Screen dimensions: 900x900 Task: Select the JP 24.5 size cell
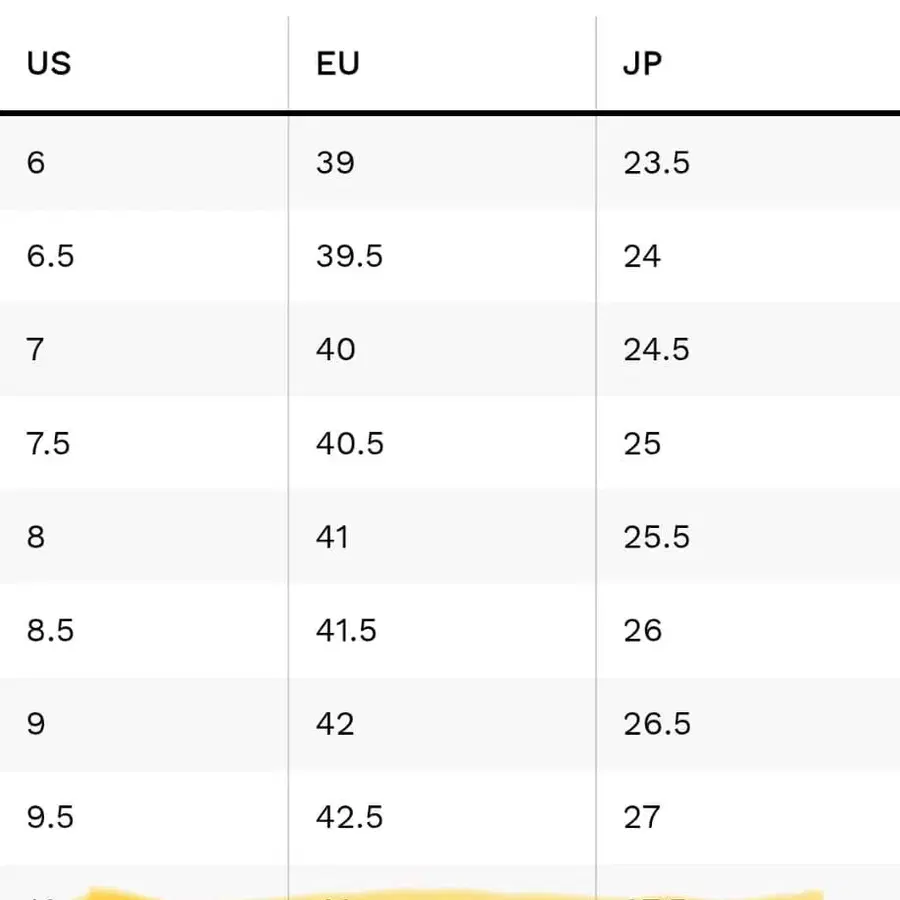(x=656, y=350)
